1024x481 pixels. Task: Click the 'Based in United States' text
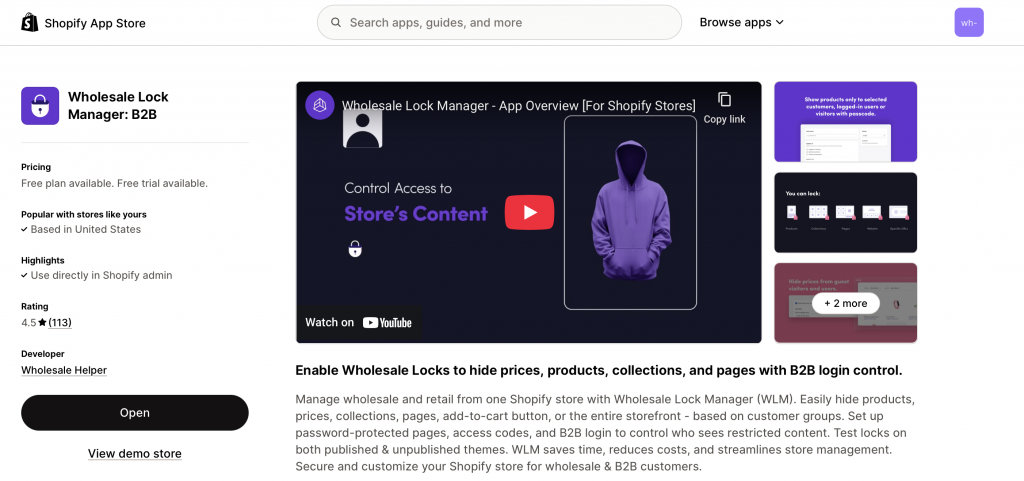click(x=86, y=229)
